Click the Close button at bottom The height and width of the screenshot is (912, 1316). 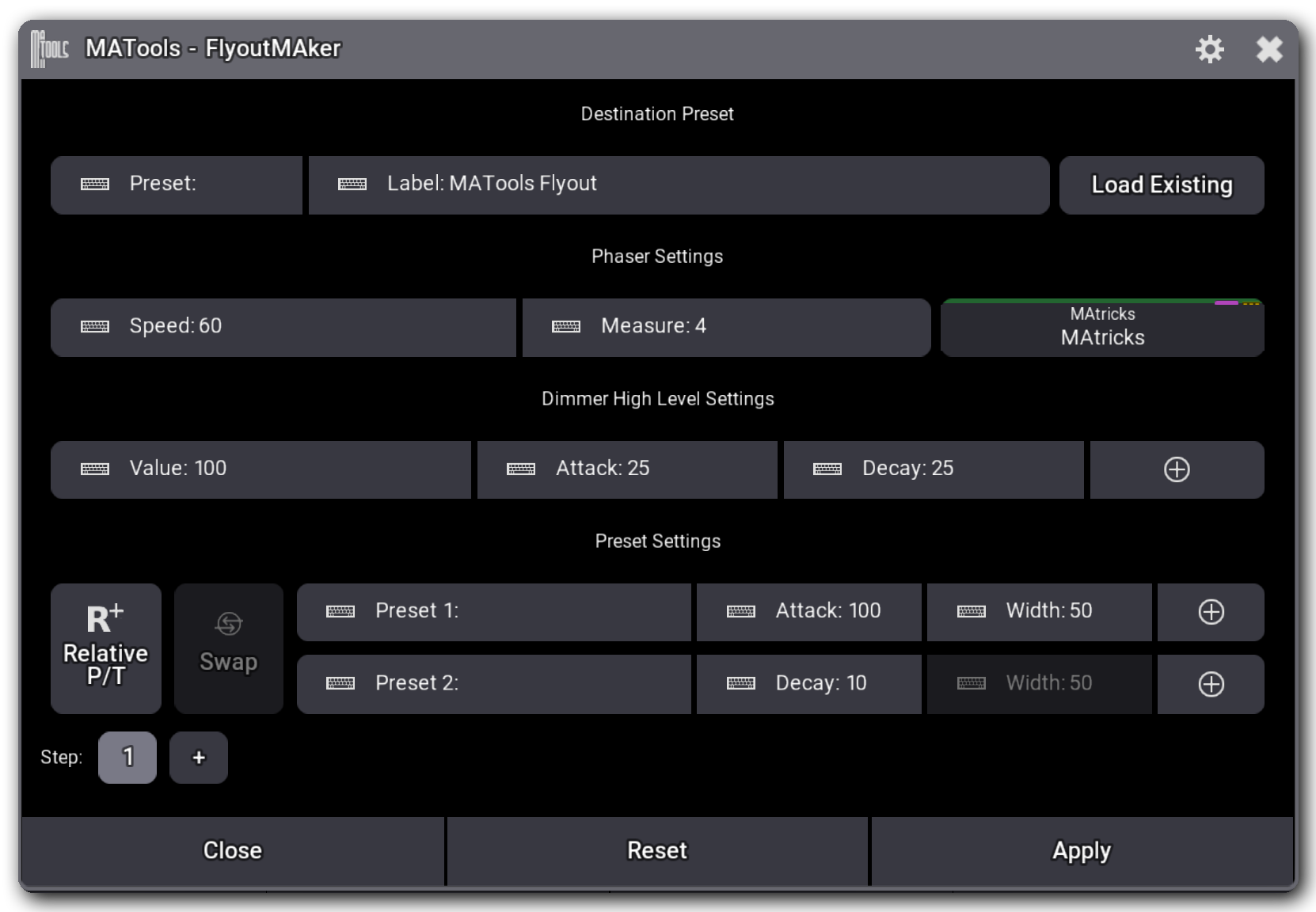pyautogui.click(x=233, y=851)
